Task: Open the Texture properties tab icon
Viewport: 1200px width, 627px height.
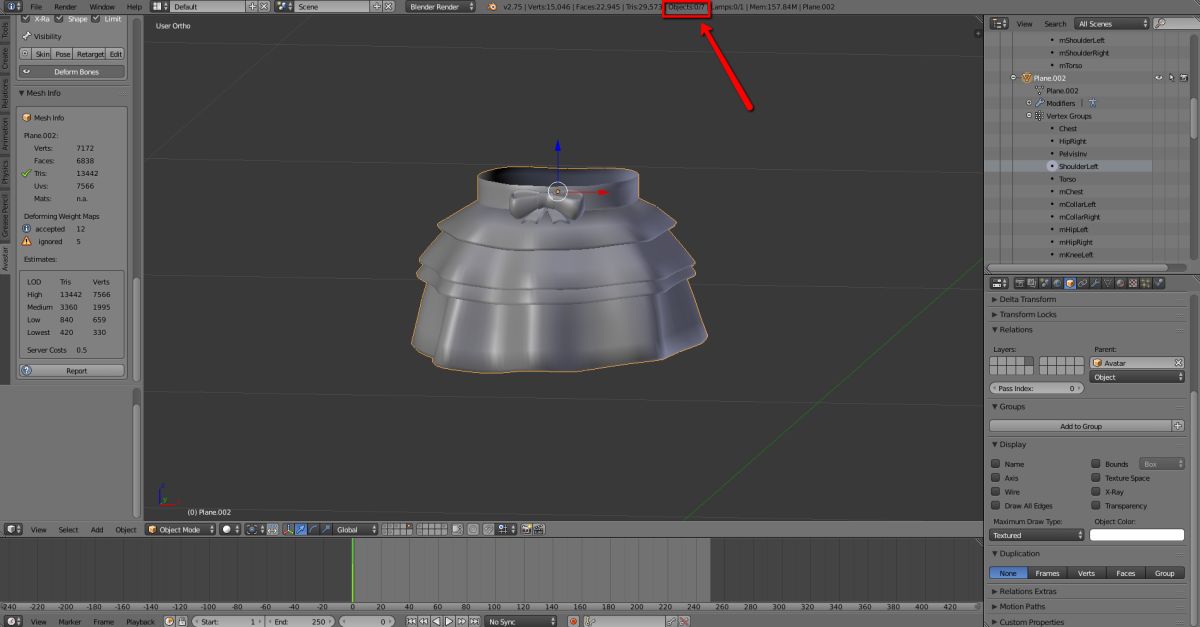Action: [1134, 283]
